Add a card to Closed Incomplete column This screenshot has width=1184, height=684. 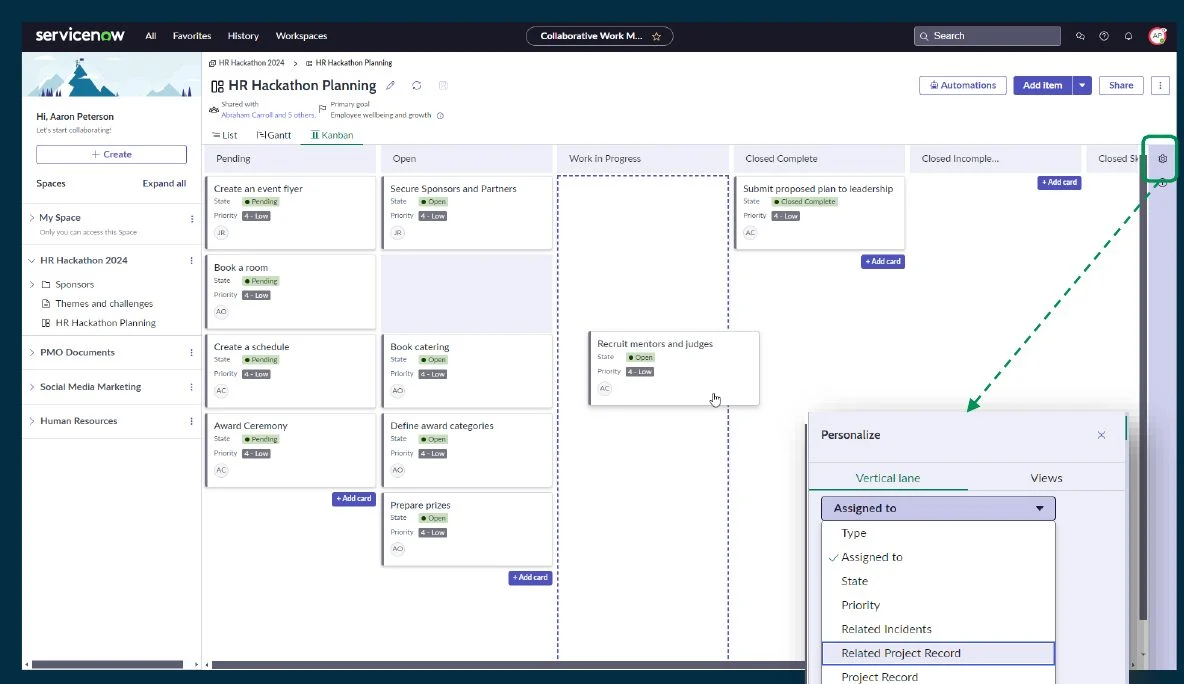point(1059,183)
